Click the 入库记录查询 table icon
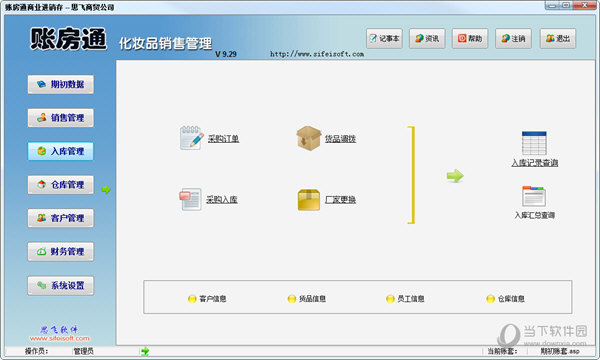Image resolution: width=600 pixels, height=360 pixels. pos(534,143)
